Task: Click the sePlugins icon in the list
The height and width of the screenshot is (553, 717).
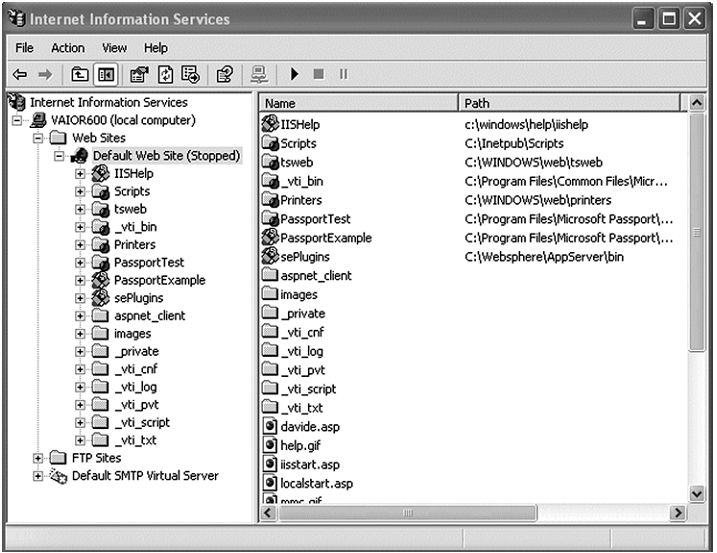Action: [x=270, y=256]
